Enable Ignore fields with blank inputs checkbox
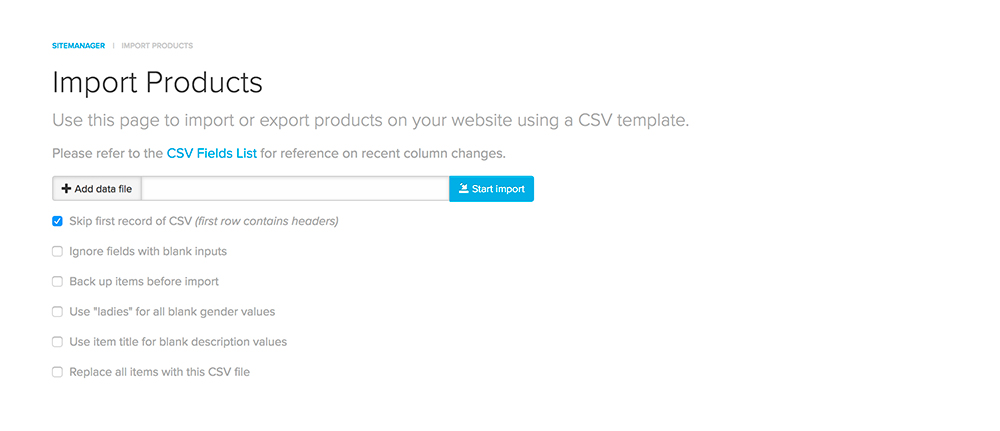Viewport: 1000px width, 431px height. (x=57, y=251)
